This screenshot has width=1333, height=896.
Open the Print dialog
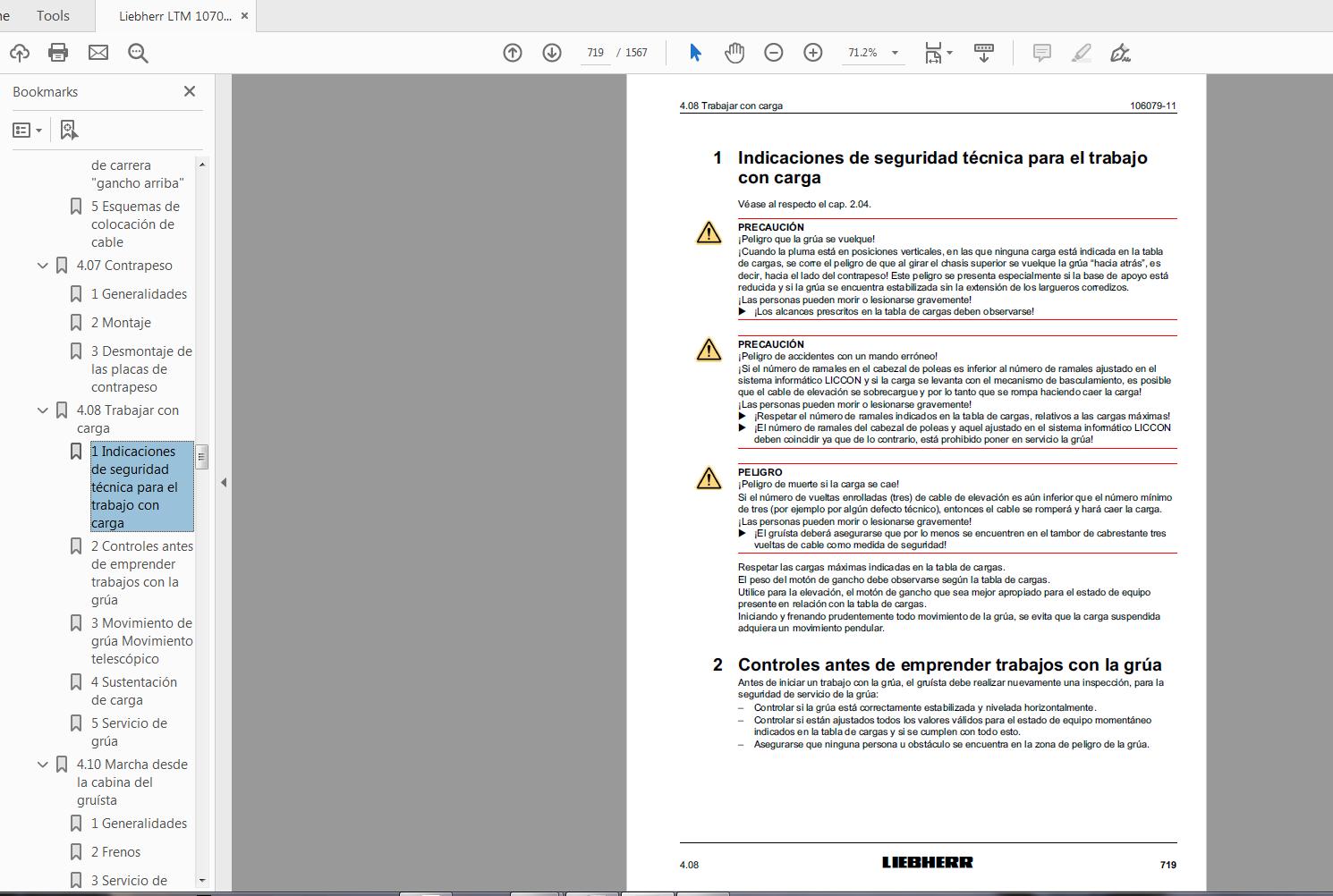(57, 53)
